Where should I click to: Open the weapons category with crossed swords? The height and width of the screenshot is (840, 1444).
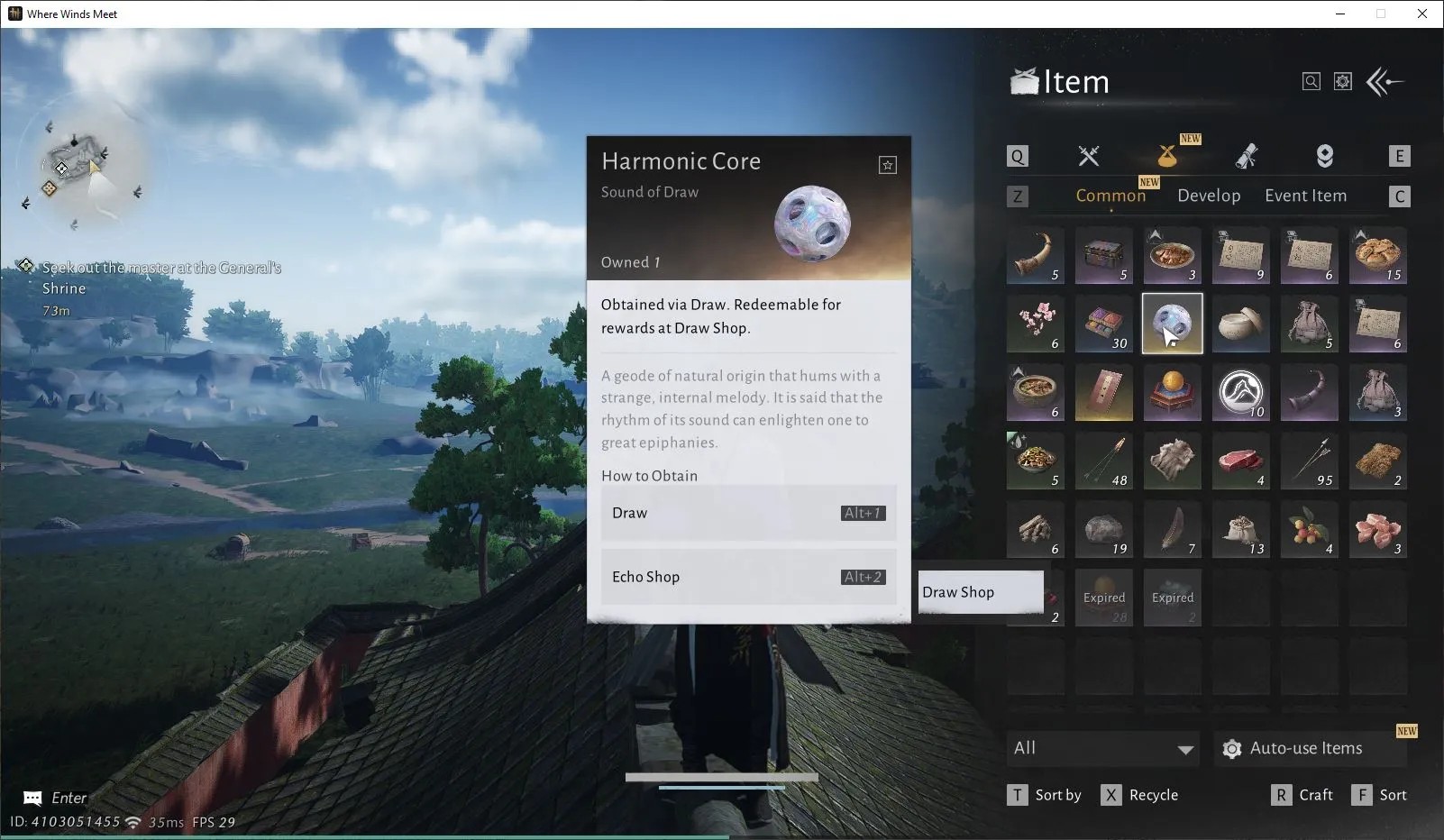[1089, 156]
